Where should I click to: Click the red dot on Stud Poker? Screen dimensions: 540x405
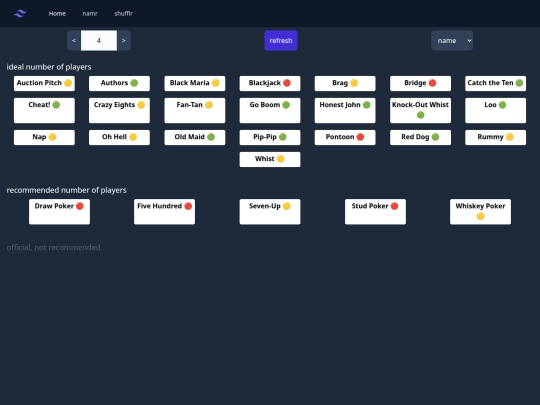point(394,206)
